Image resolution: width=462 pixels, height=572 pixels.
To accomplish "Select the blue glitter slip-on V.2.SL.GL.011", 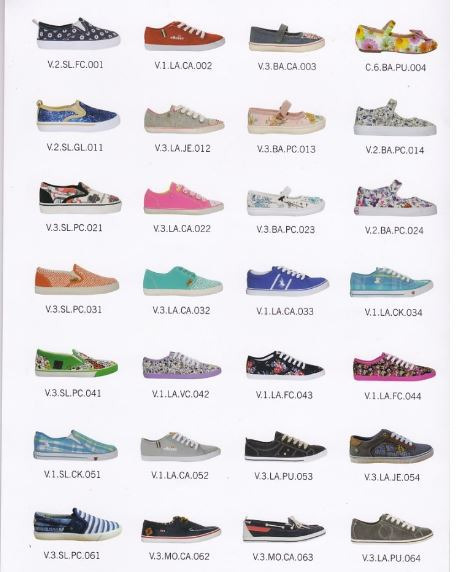I will (x=78, y=116).
